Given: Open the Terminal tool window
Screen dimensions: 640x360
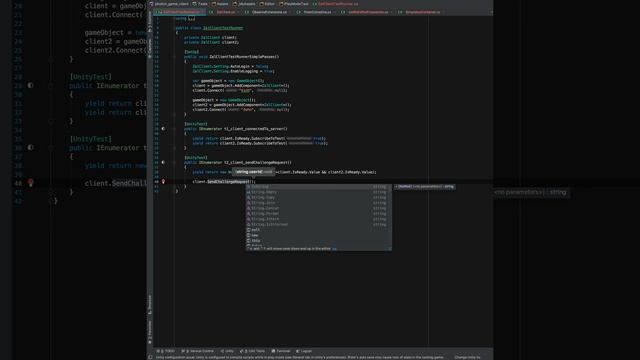Looking at the screenshot, I should pos(281,351).
